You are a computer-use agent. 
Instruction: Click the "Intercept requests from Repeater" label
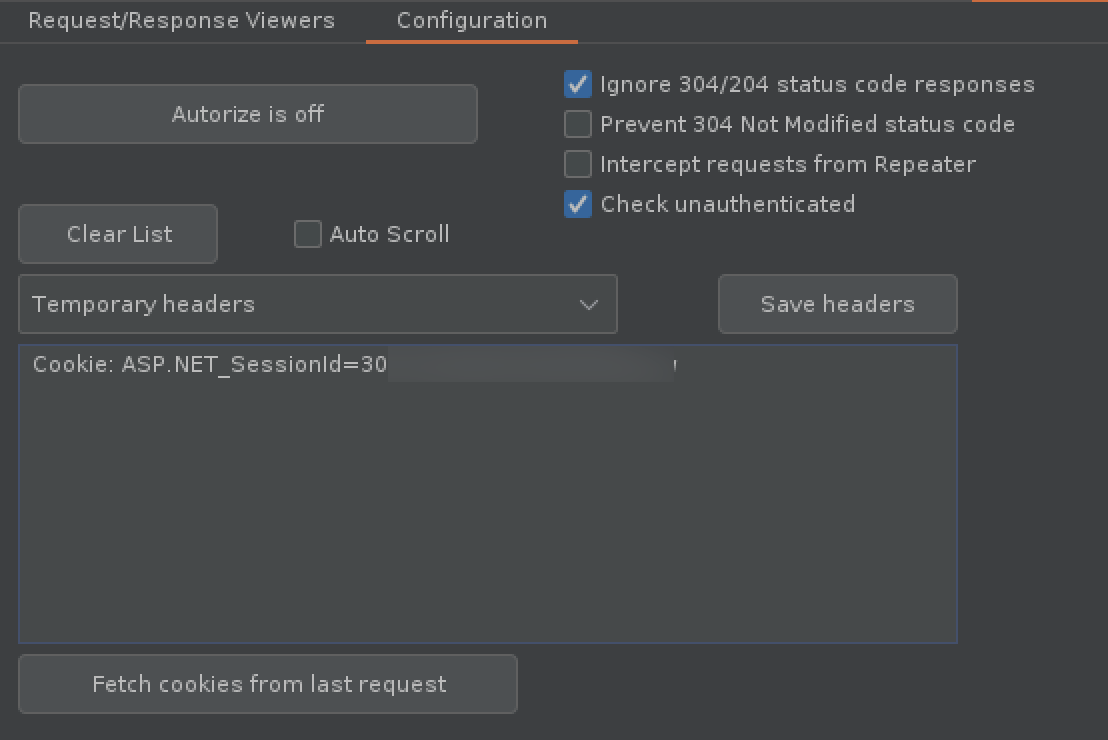[x=787, y=164]
